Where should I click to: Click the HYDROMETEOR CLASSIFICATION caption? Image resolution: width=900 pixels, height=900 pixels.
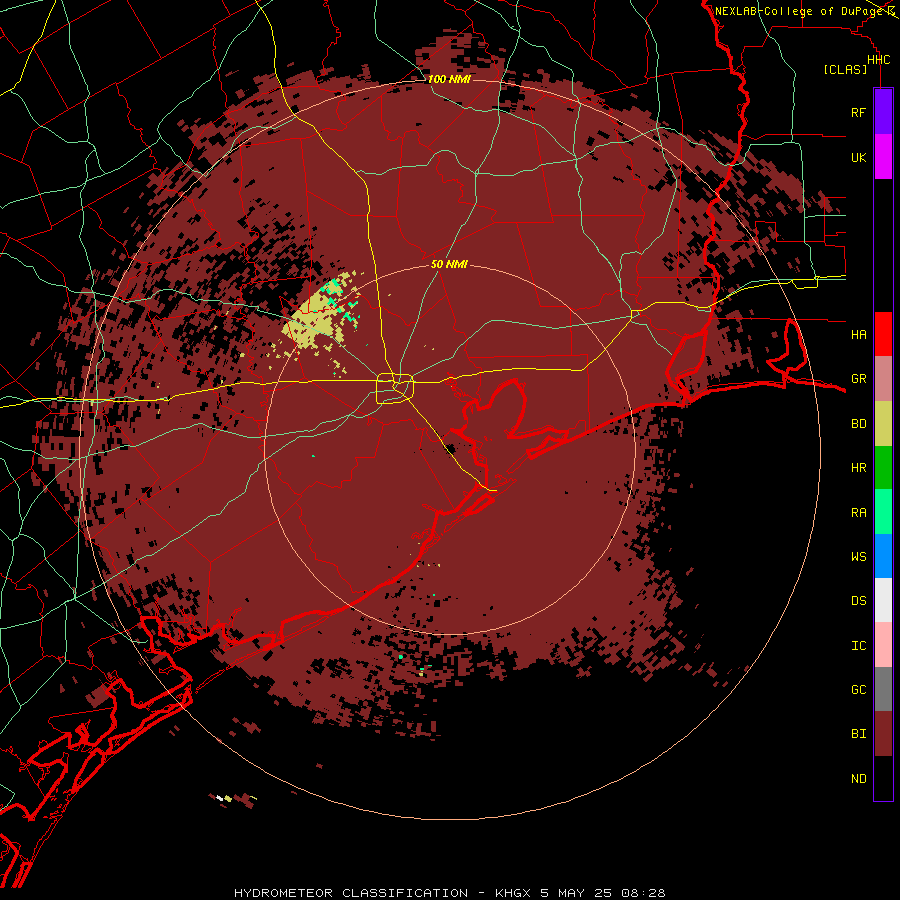point(351,893)
